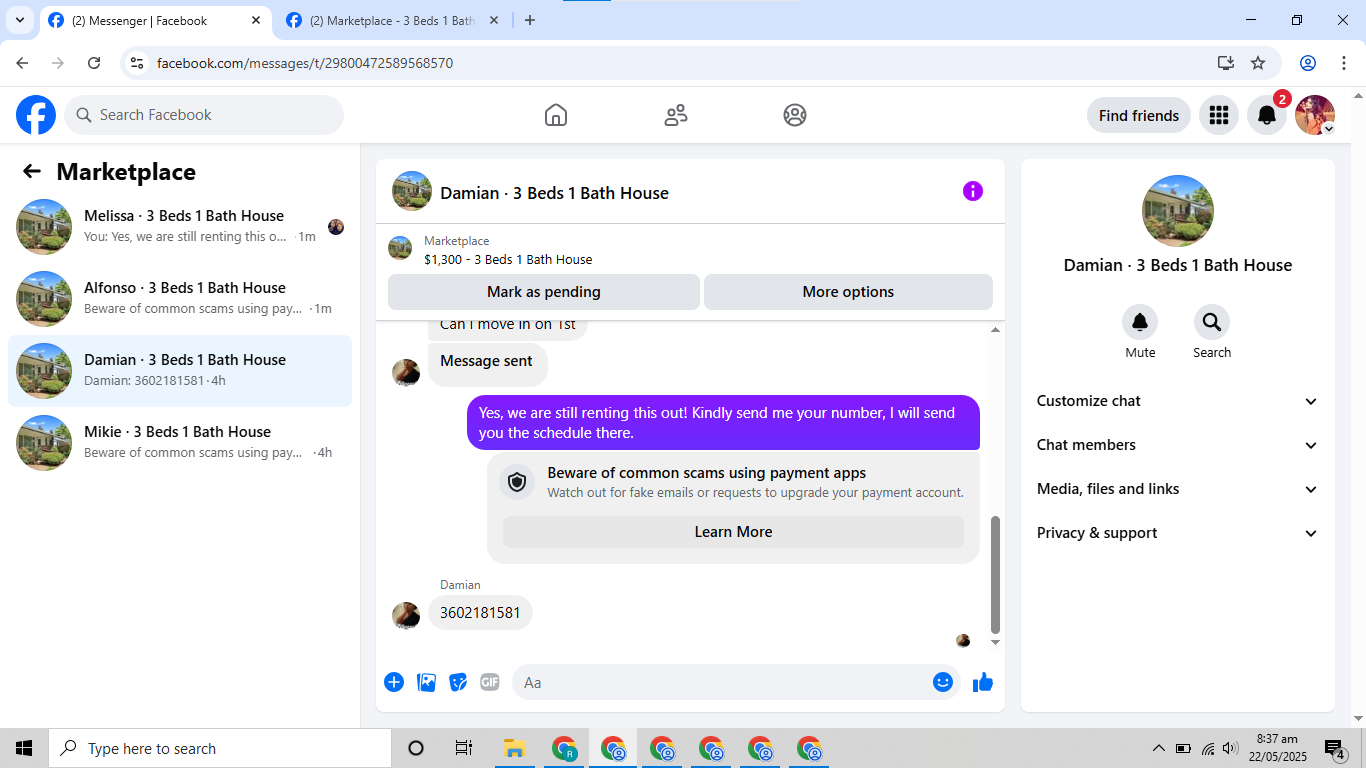Screen dimensions: 1366x768
Task: Open Cortana circle on the taskbar
Action: tap(416, 748)
